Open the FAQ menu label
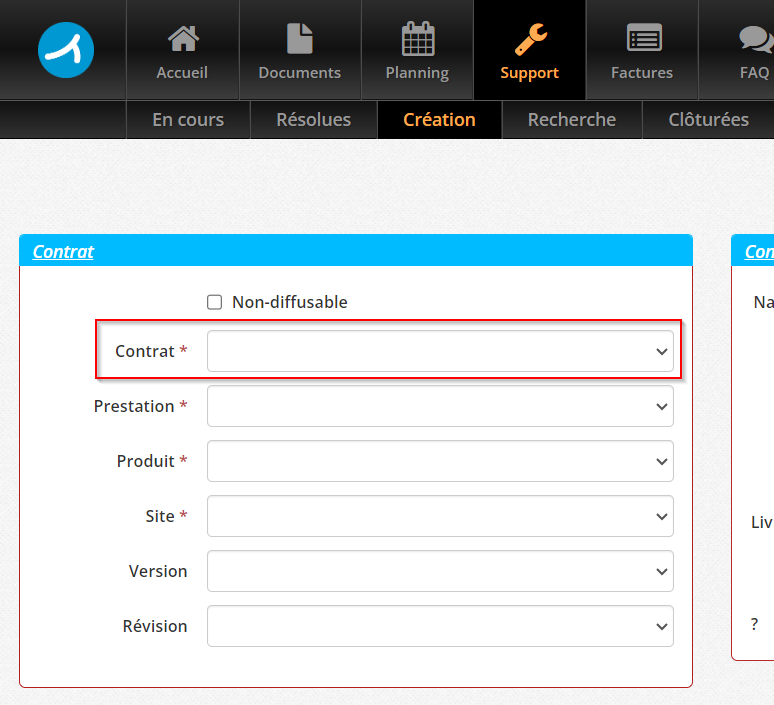The width and height of the screenshot is (774, 705). pyautogui.click(x=754, y=73)
